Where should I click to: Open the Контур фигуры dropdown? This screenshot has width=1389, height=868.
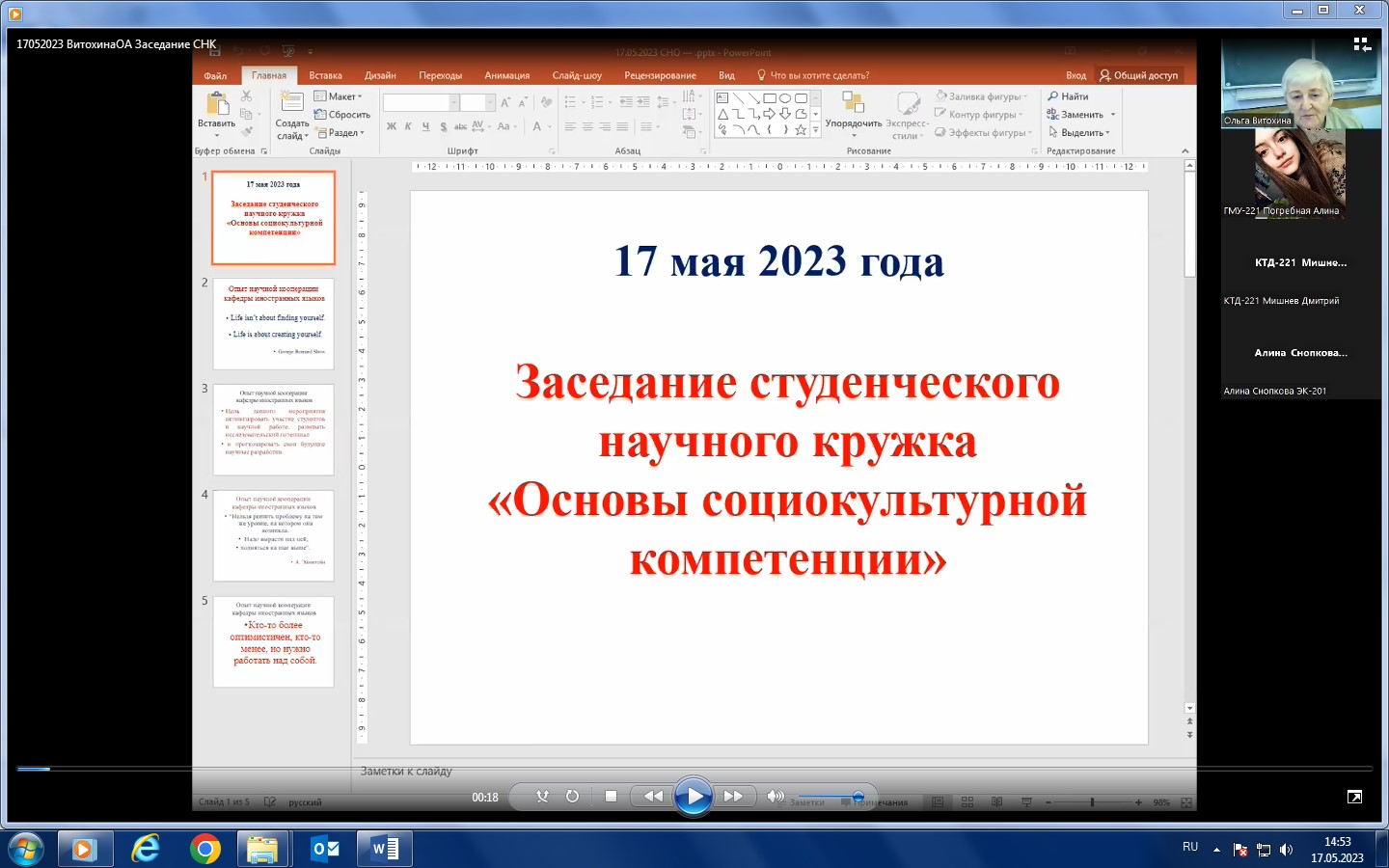979,115
